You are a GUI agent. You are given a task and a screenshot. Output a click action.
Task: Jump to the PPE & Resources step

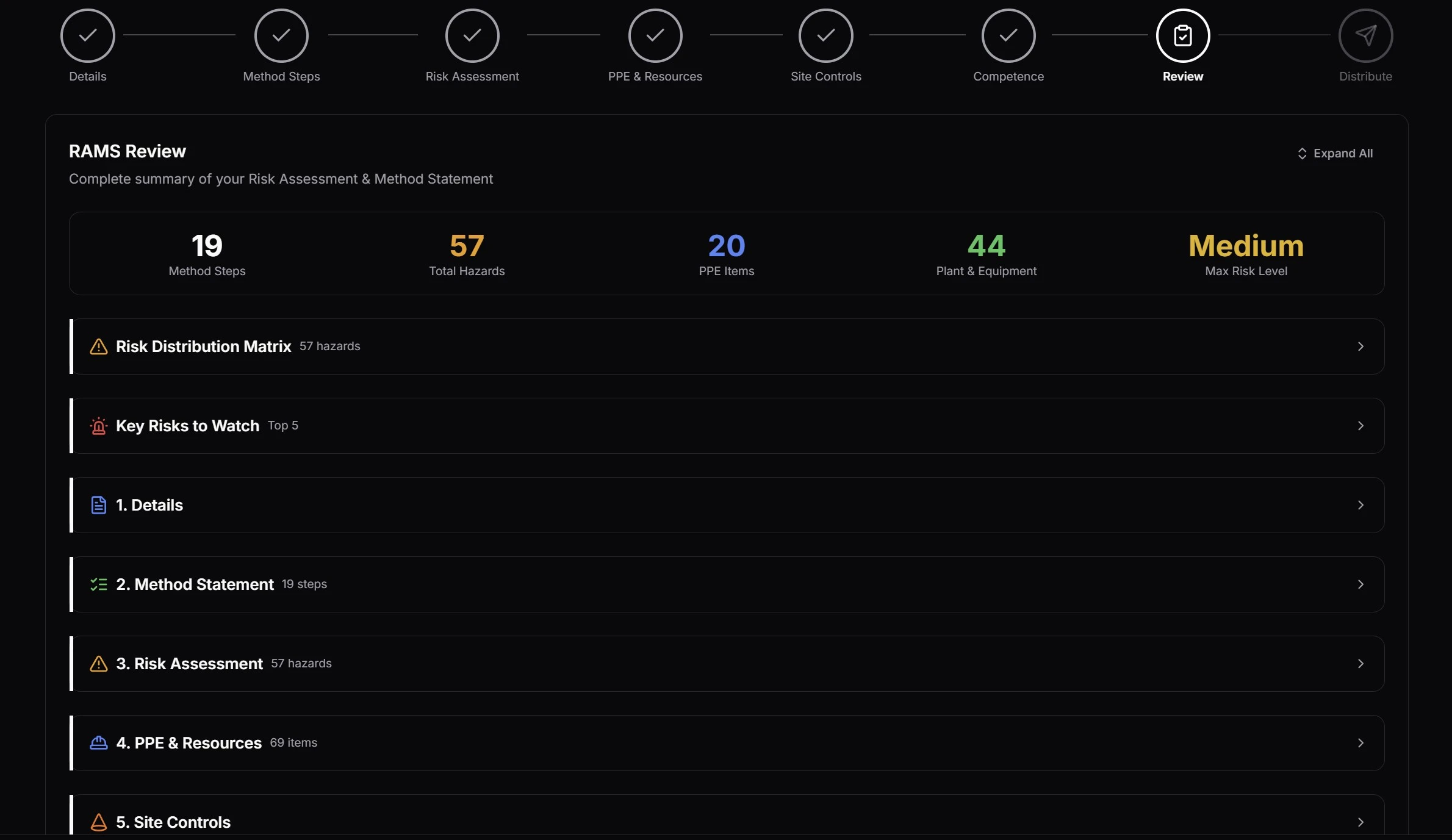click(655, 35)
